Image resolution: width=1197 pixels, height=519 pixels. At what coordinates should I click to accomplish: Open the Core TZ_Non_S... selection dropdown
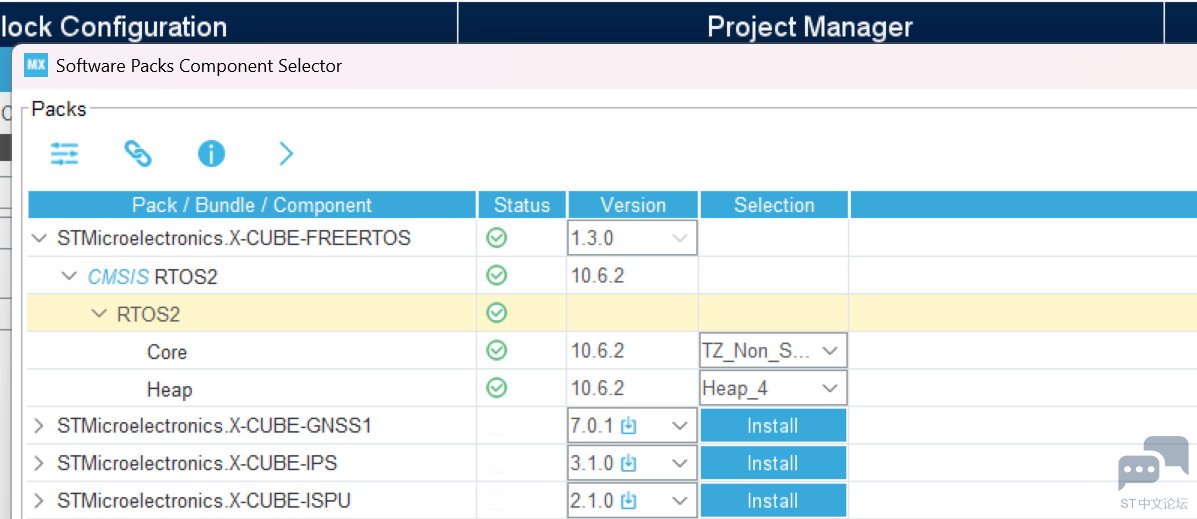tap(773, 351)
